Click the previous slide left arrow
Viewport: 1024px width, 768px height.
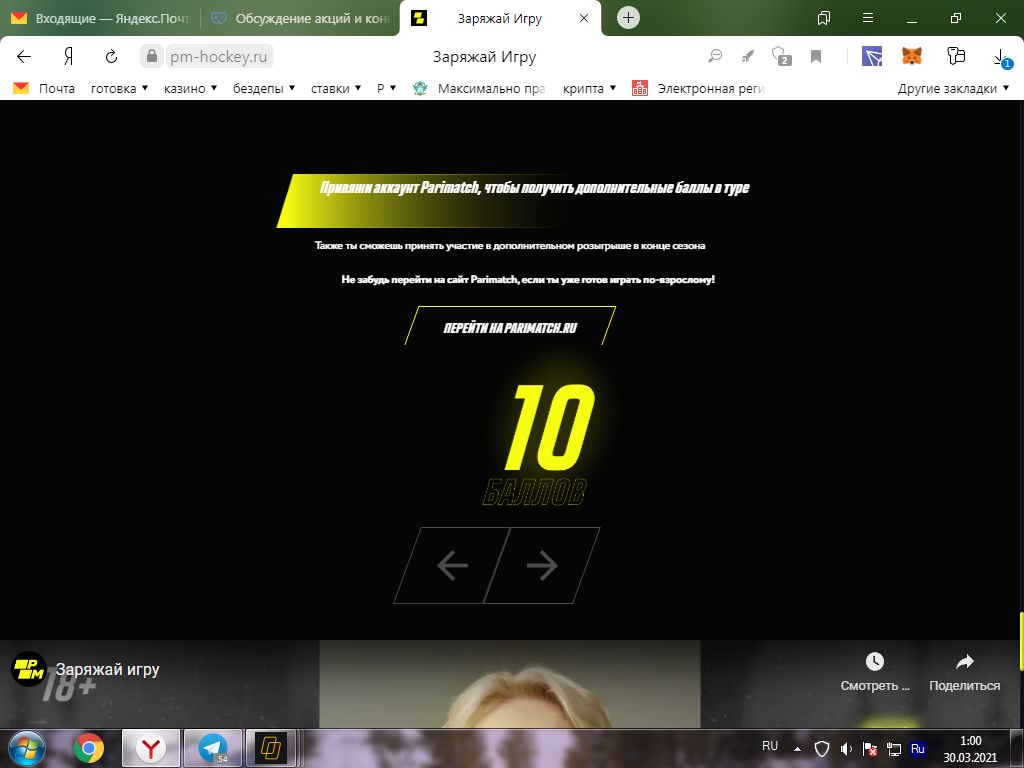coord(452,565)
